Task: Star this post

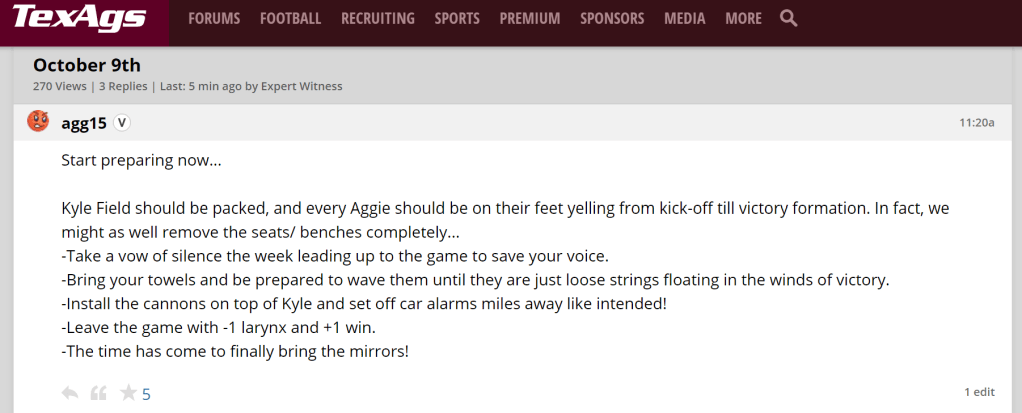Action: pos(128,393)
